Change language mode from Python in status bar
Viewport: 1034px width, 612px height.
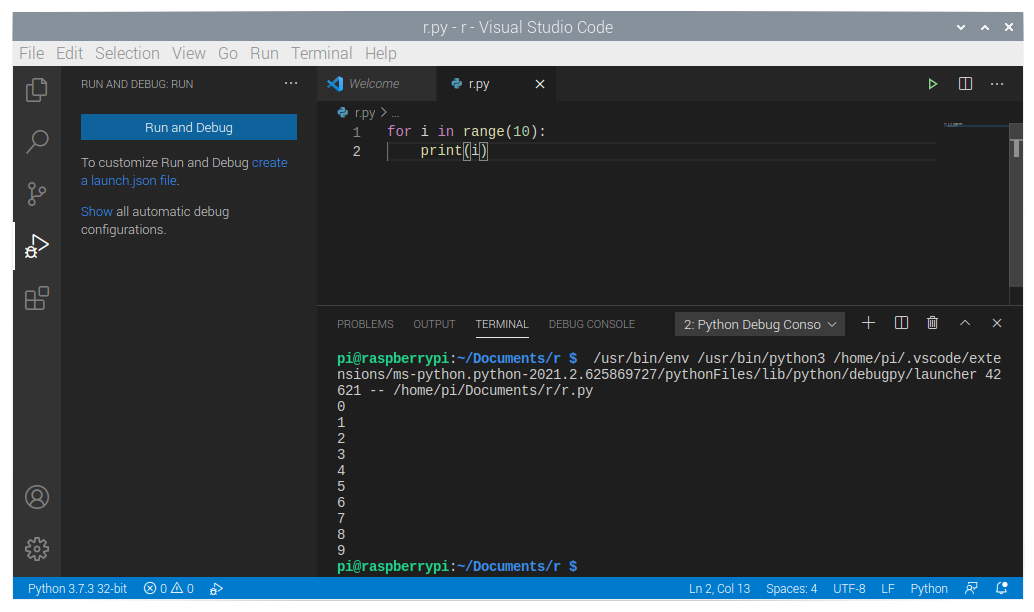[928, 588]
